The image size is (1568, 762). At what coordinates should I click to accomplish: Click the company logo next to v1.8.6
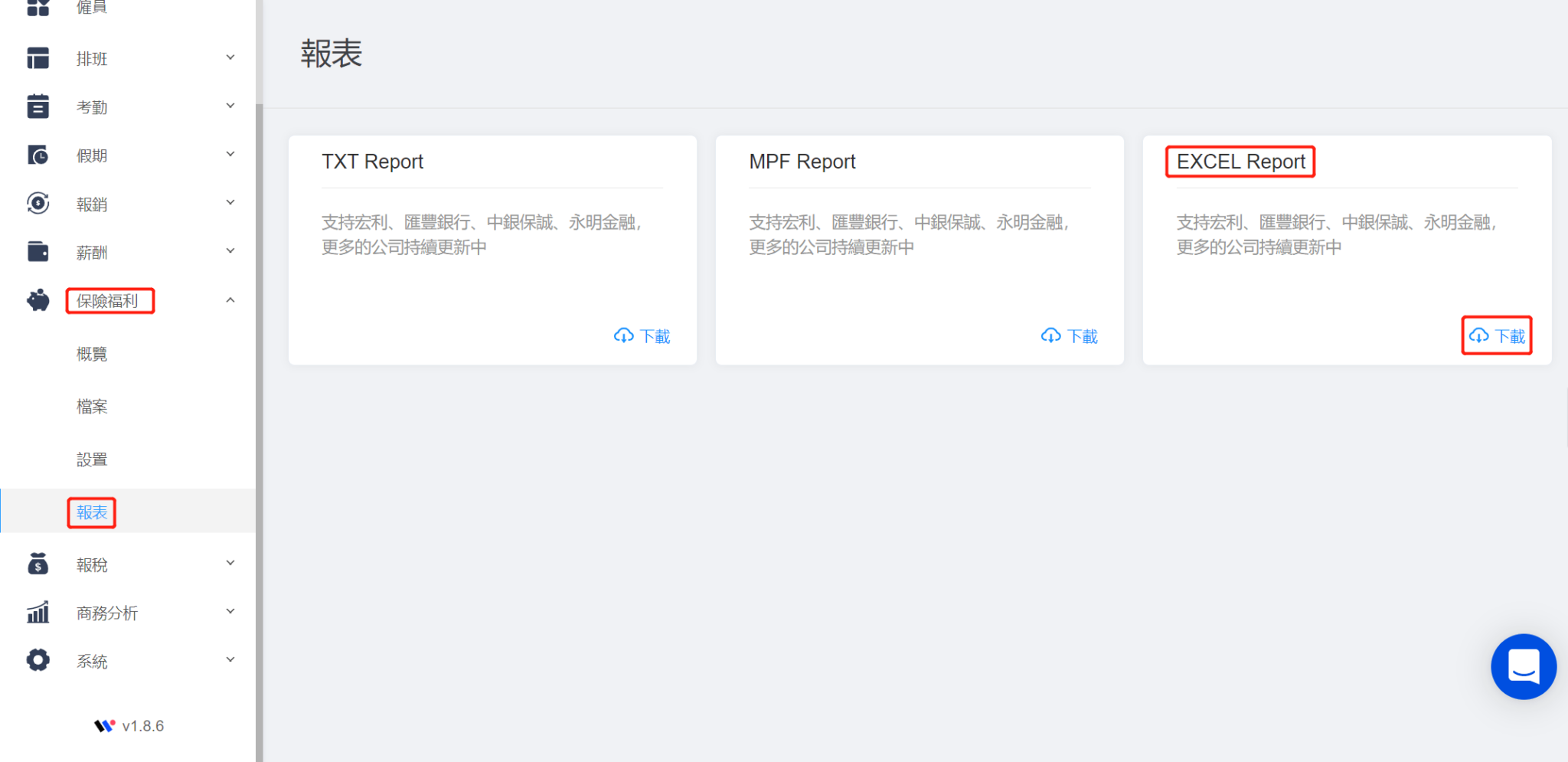click(x=104, y=725)
